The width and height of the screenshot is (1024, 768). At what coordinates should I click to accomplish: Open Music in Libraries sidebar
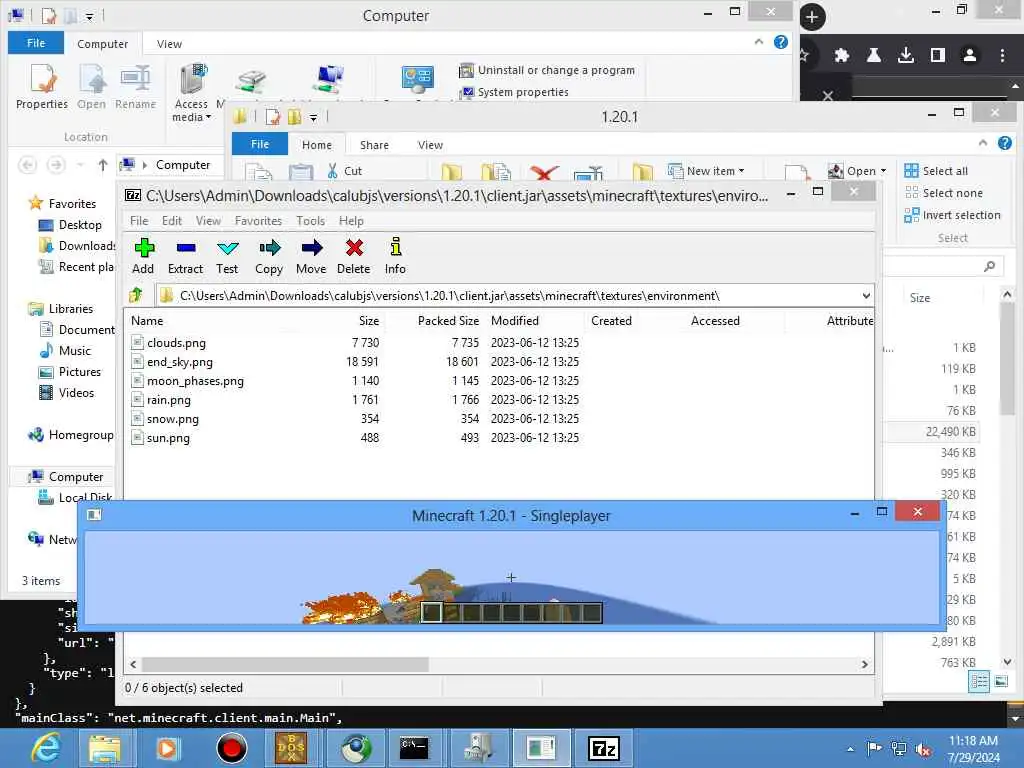tap(65, 351)
